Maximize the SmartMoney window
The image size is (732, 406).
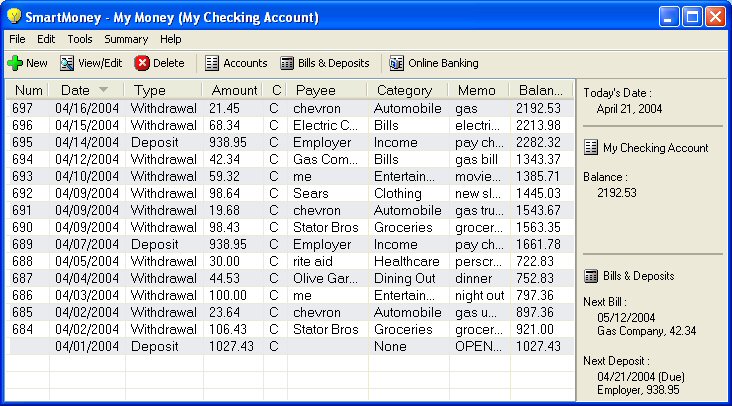pyautogui.click(x=692, y=17)
